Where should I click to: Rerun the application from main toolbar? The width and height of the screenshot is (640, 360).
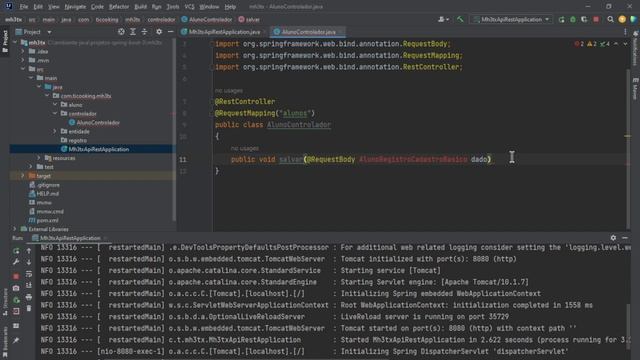pyautogui.click(x=562, y=19)
